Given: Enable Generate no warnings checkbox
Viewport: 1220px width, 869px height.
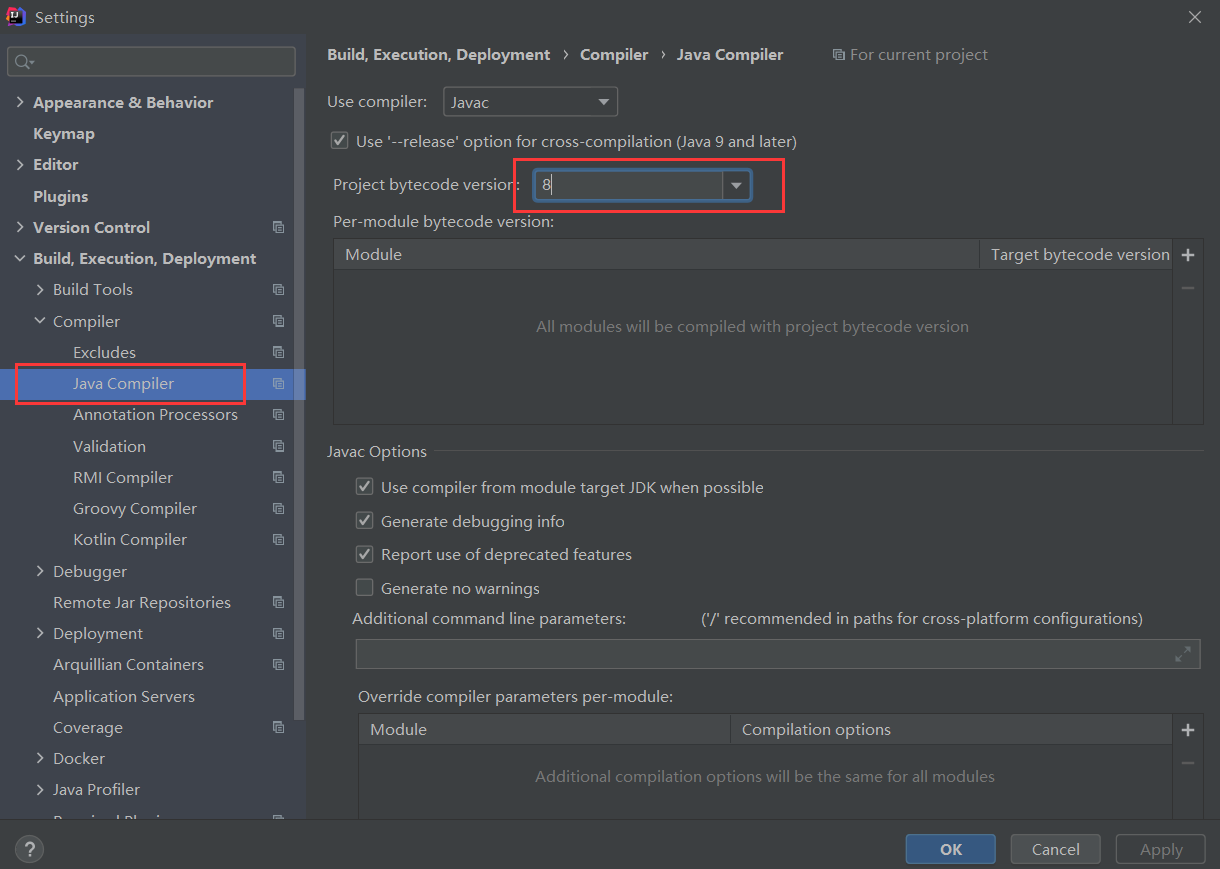Looking at the screenshot, I should click(365, 588).
